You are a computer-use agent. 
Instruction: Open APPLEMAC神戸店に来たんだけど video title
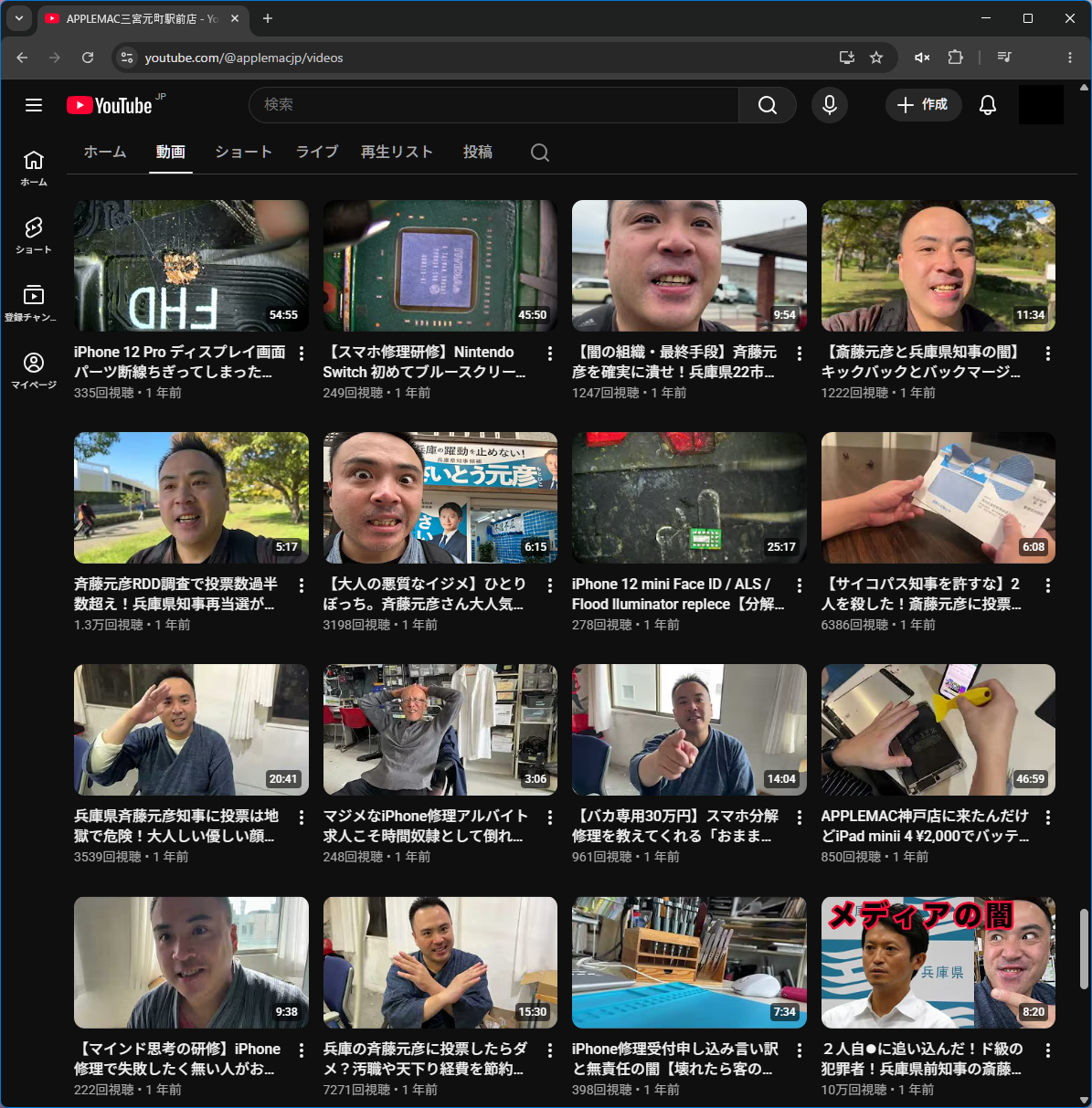point(925,826)
